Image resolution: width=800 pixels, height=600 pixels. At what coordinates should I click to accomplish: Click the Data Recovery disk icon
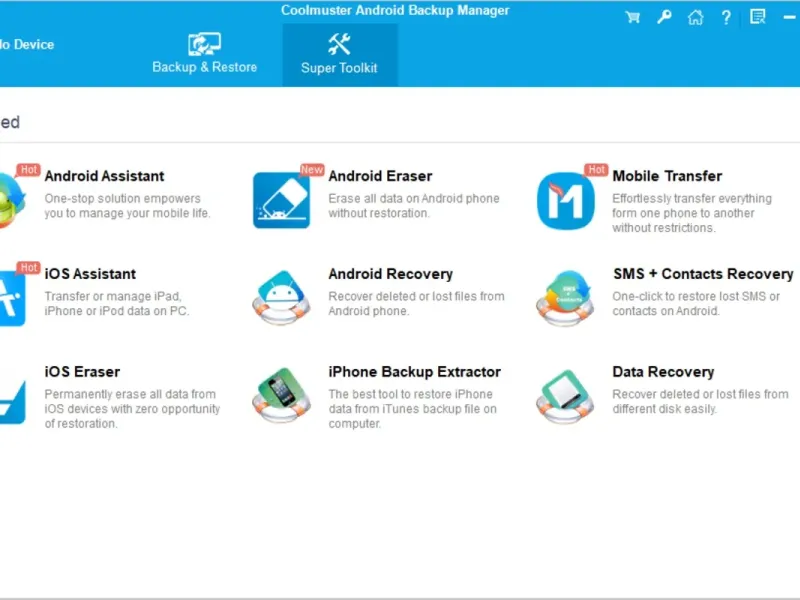(565, 396)
